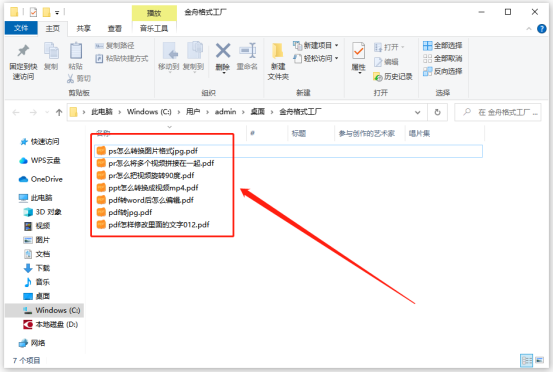Viewport: 554px width, 373px height.
Task: Refresh the folder via address bar icon
Action: click(x=437, y=112)
